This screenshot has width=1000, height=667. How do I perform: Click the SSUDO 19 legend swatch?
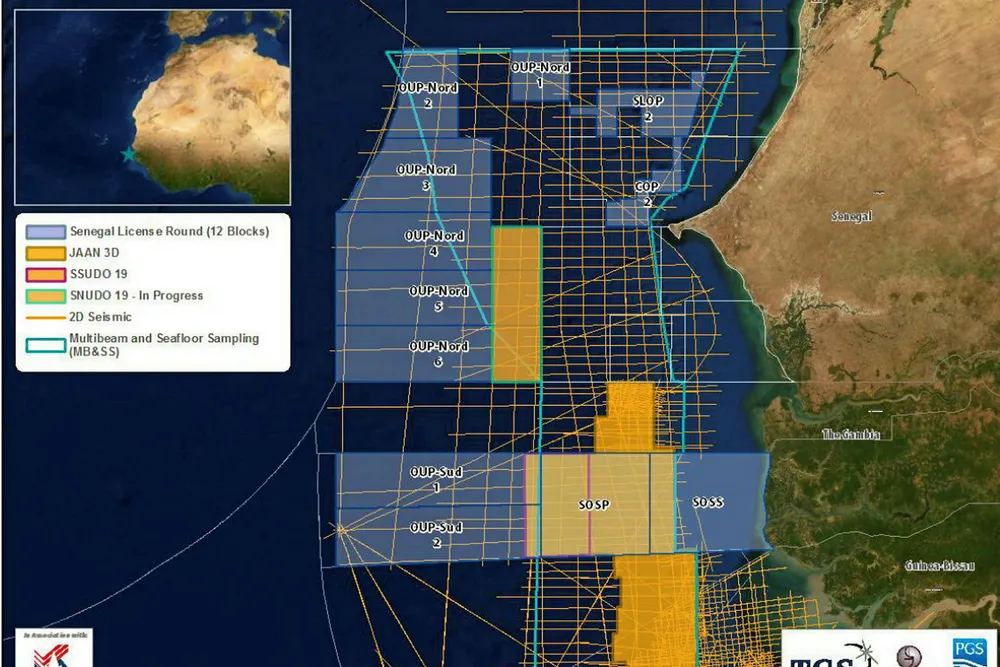45,274
